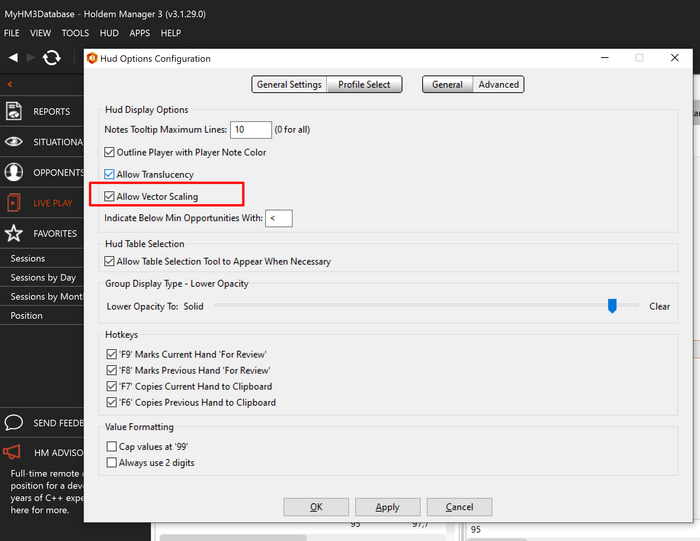Viewport: 700px width, 541px height.
Task: Enable Always use 2 digits
Action: click(x=112, y=462)
